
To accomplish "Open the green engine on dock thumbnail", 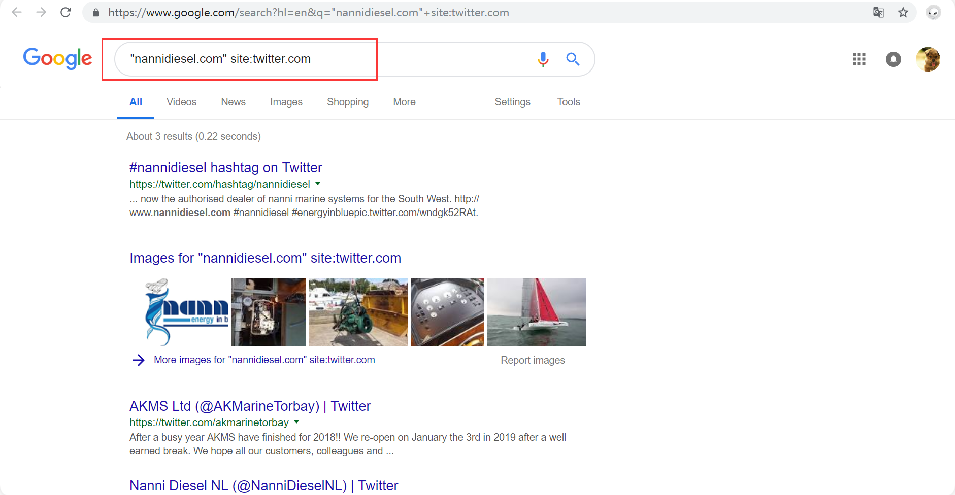I will tap(358, 312).
